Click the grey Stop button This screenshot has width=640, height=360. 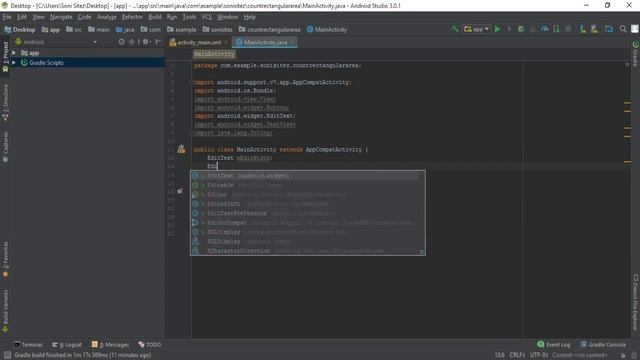tap(568, 29)
